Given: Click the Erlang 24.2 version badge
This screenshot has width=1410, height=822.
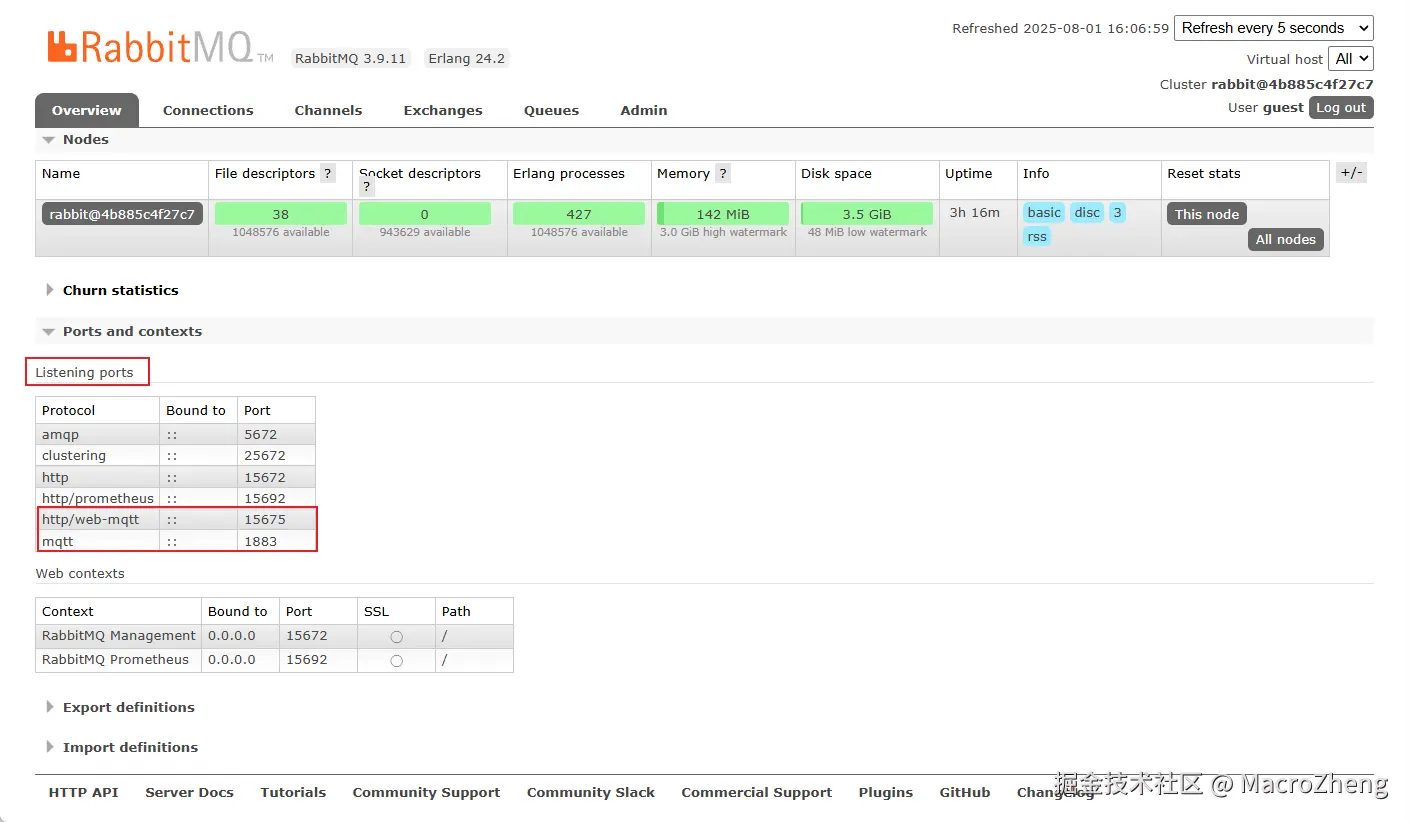Looking at the screenshot, I should (466, 58).
